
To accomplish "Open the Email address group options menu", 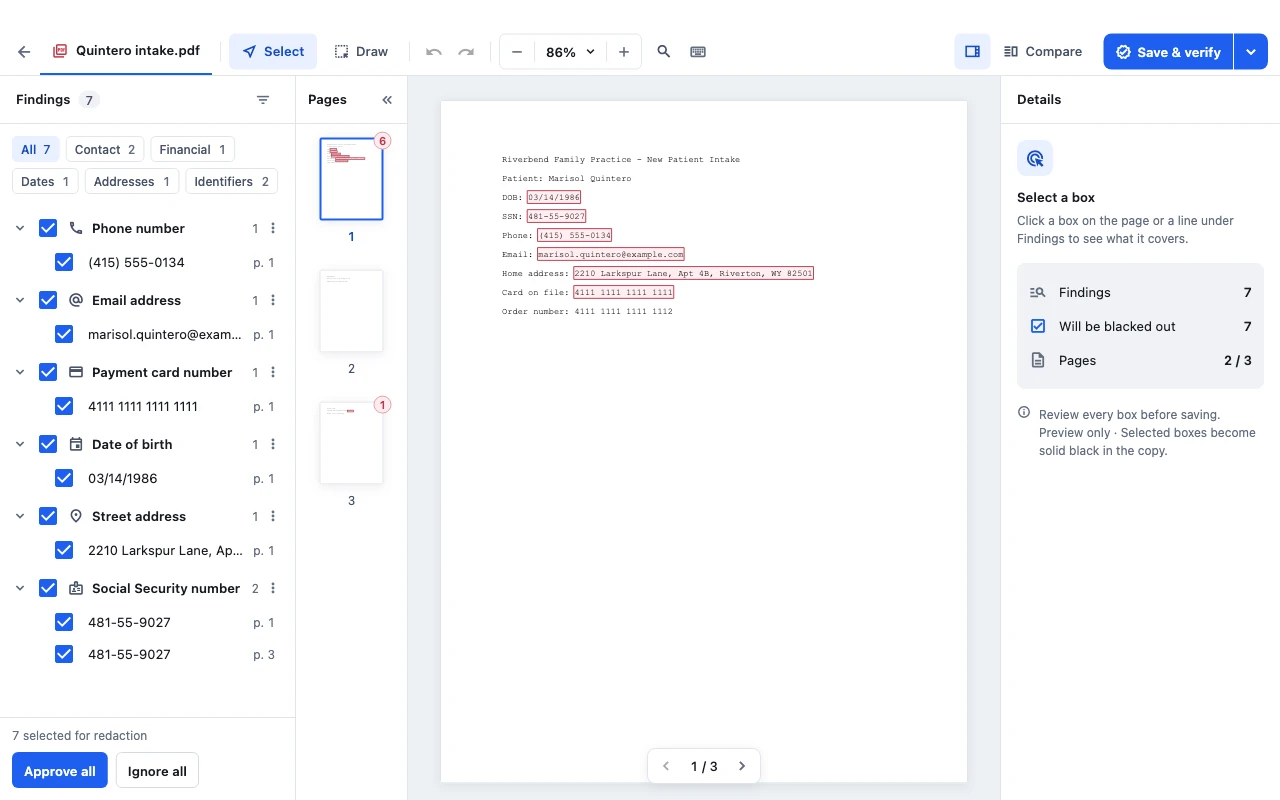I will (x=273, y=300).
